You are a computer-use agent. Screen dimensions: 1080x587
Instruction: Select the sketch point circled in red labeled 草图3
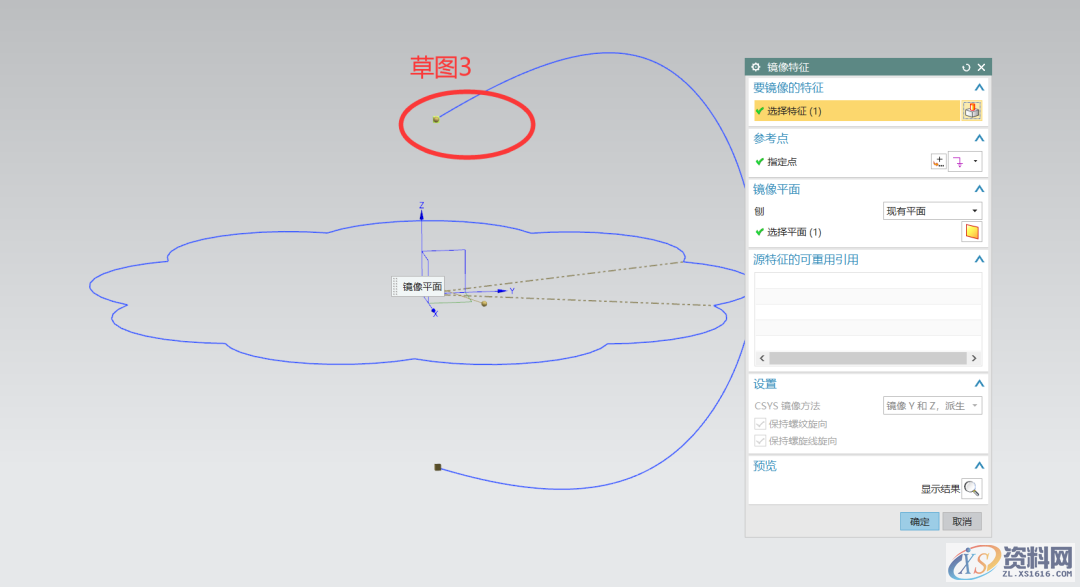pos(437,118)
